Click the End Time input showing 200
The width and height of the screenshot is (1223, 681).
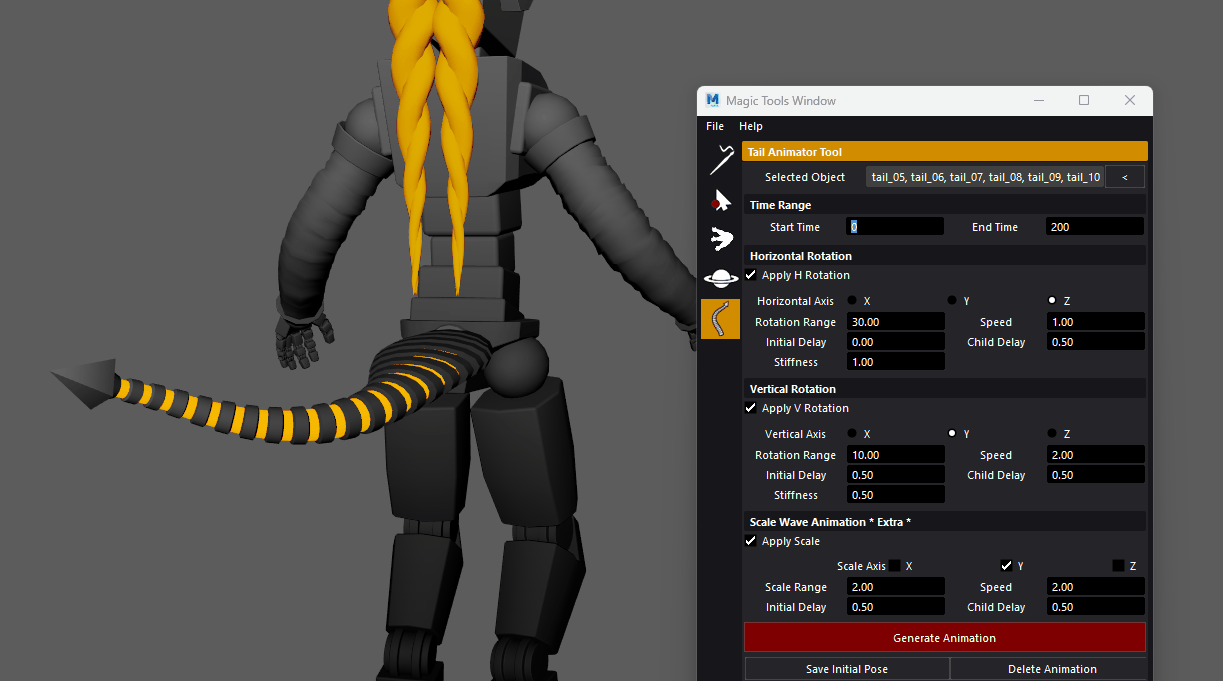click(x=1094, y=225)
